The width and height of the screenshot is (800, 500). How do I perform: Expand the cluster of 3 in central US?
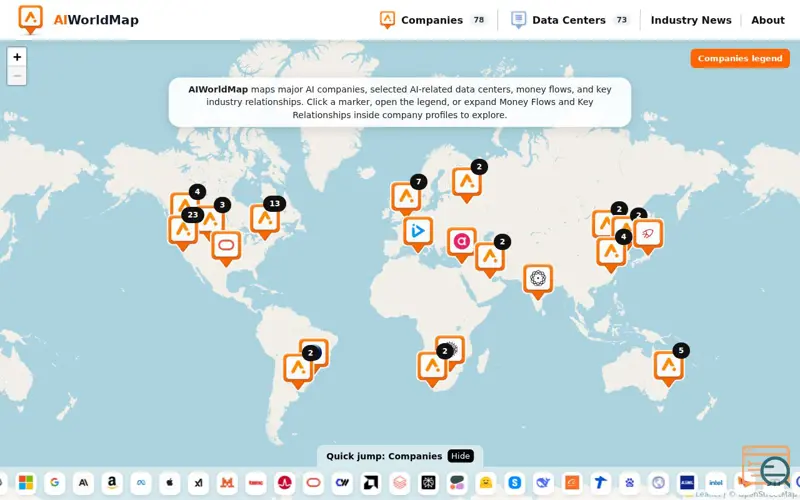[214, 219]
